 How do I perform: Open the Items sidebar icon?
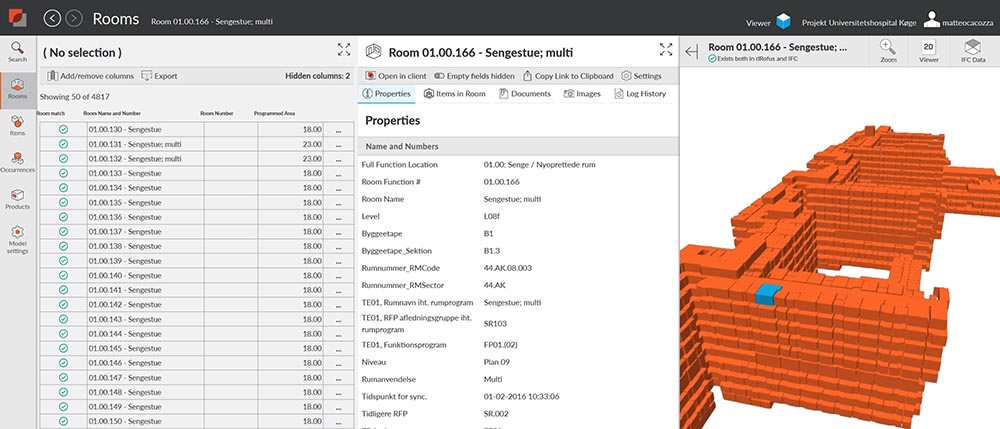coord(18,126)
